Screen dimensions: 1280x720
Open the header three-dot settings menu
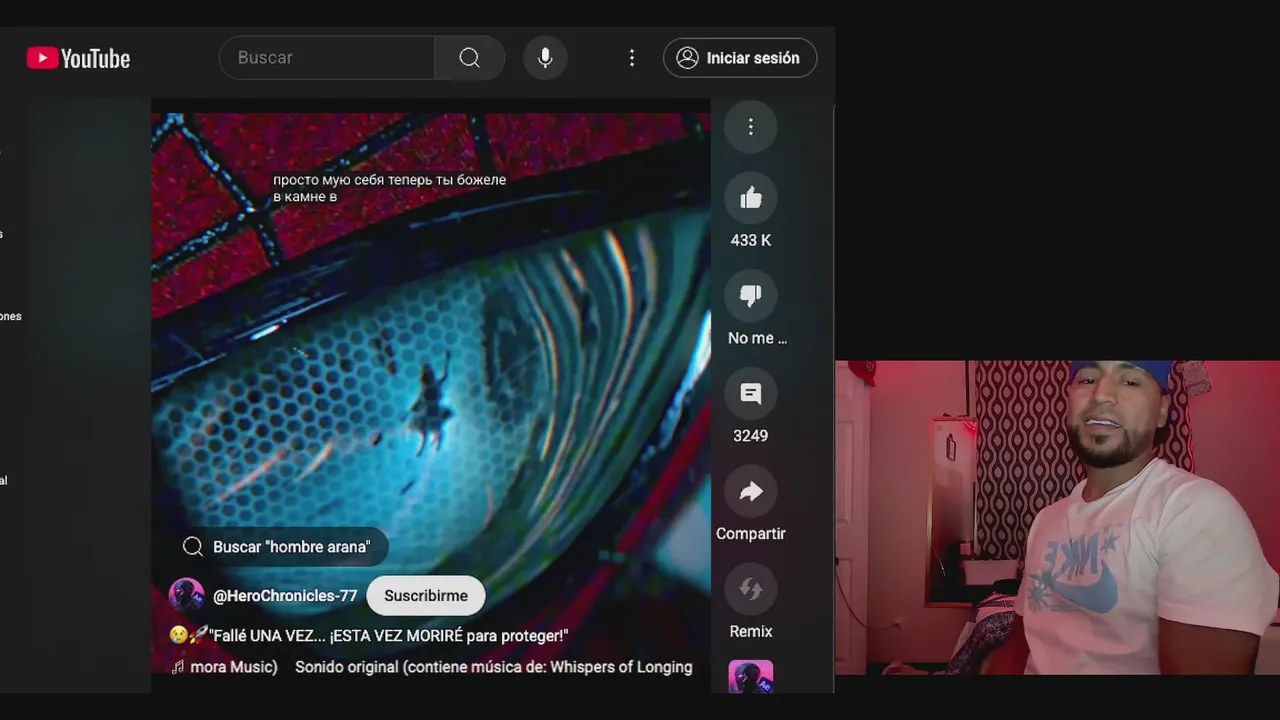(631, 58)
